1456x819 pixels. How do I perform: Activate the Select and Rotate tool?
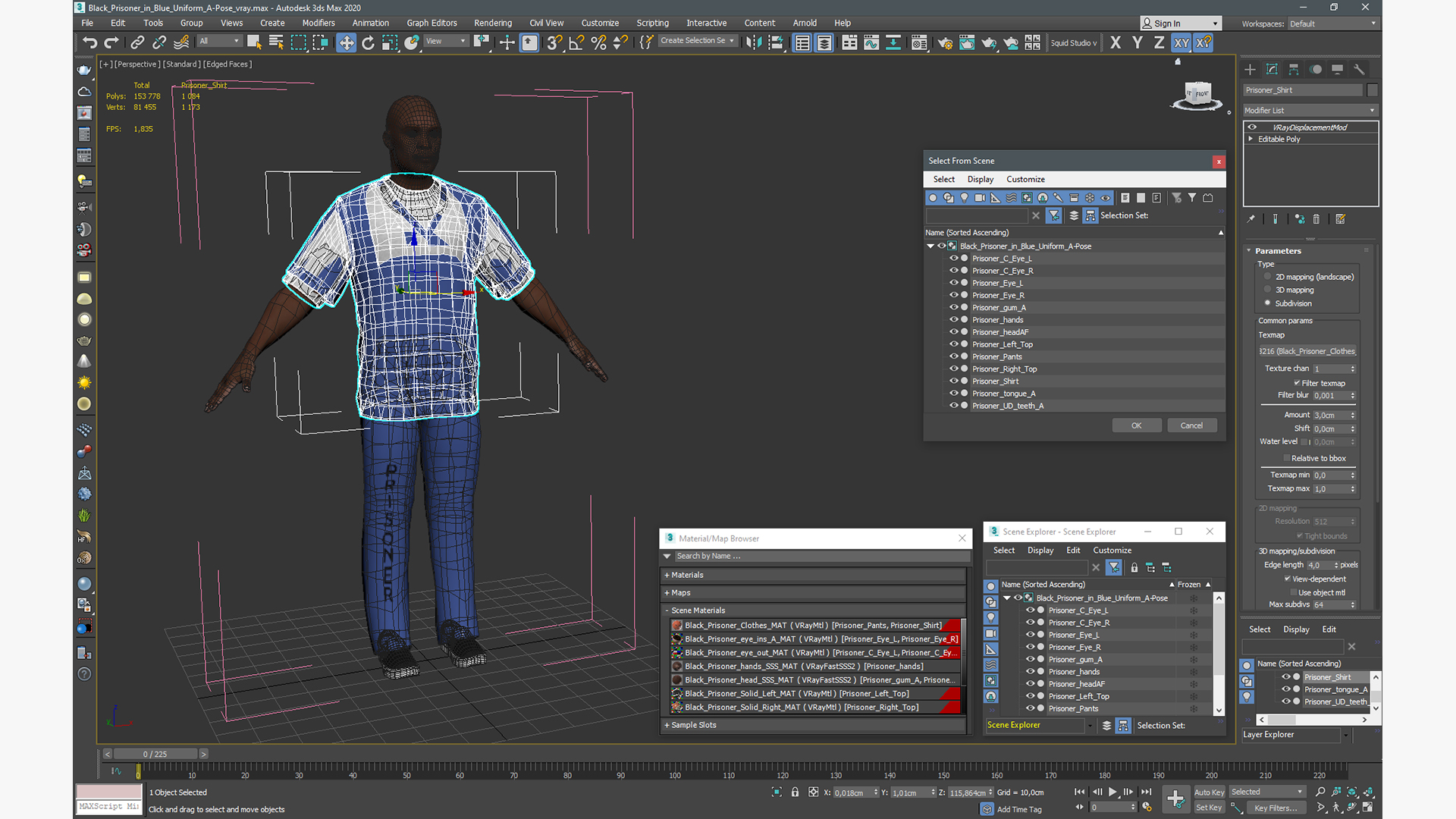tap(368, 42)
